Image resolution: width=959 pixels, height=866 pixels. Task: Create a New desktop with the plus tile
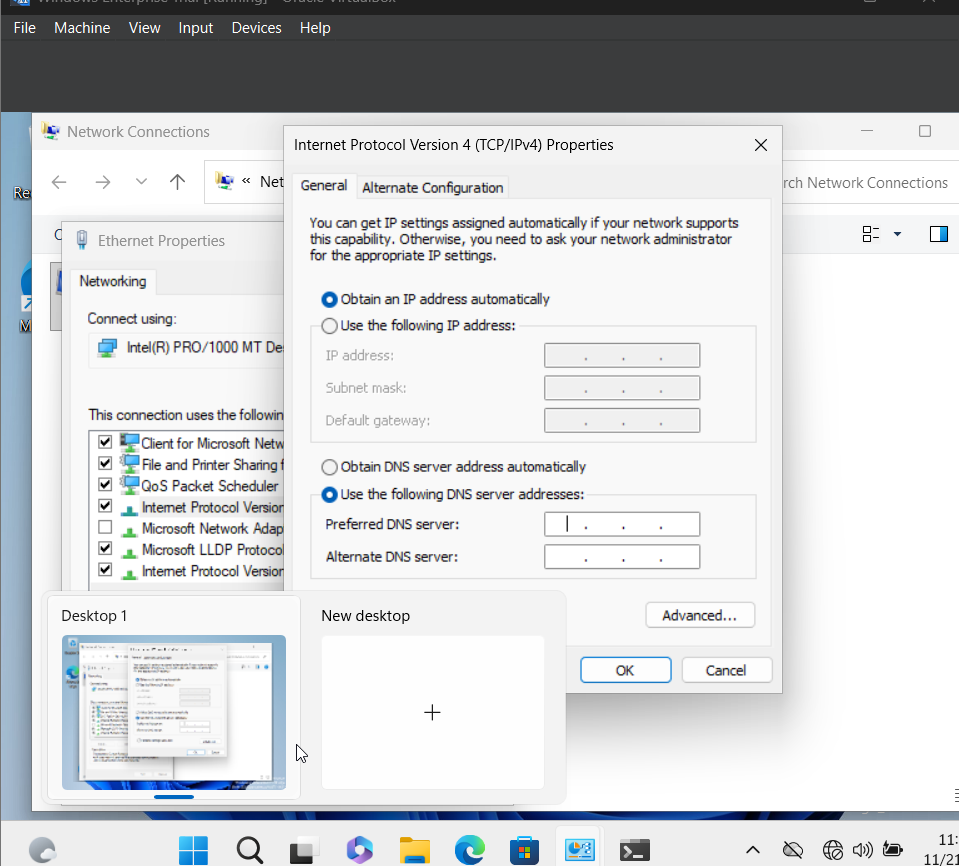tap(432, 712)
